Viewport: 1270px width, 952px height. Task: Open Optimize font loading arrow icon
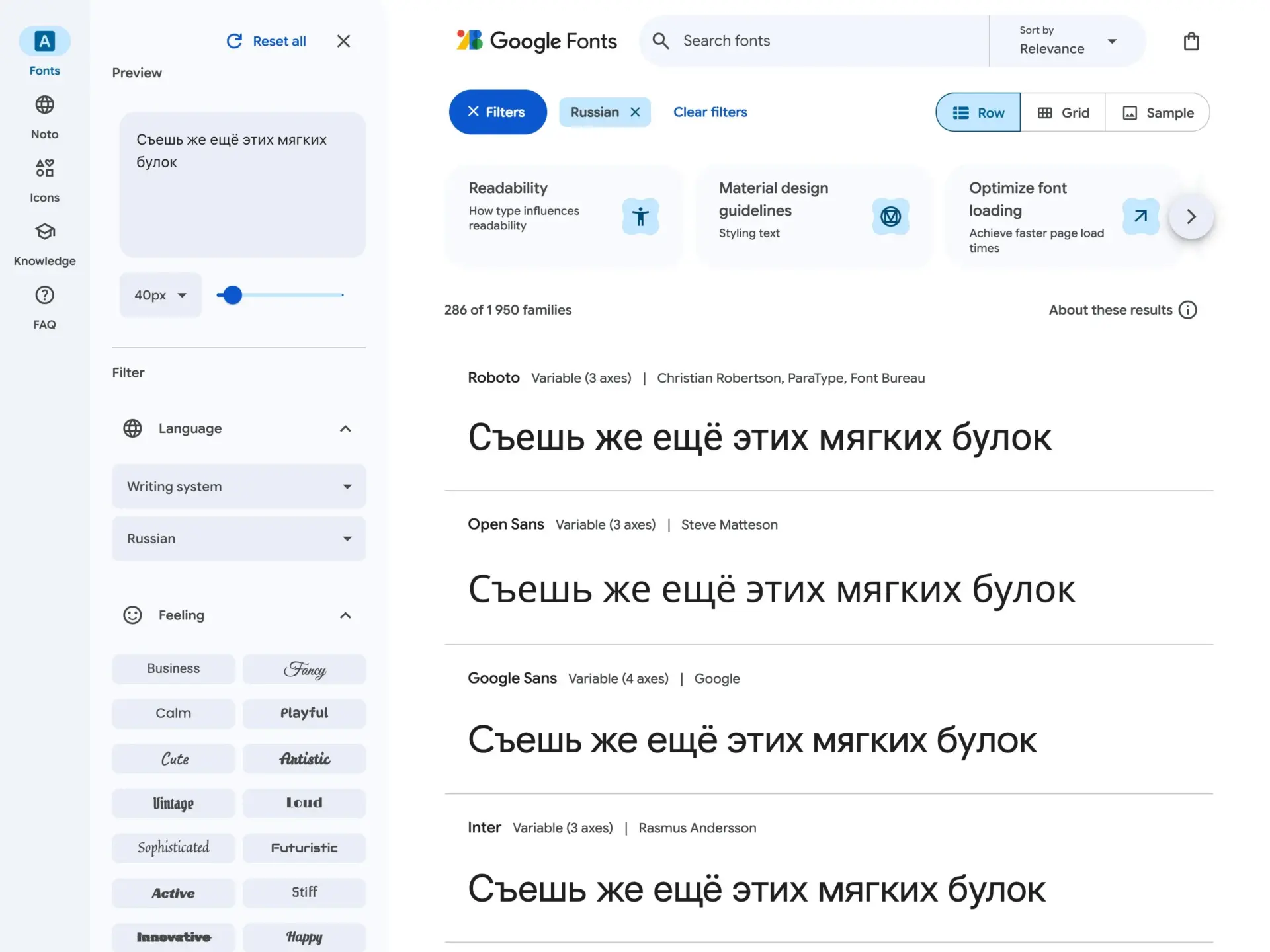pos(1141,216)
